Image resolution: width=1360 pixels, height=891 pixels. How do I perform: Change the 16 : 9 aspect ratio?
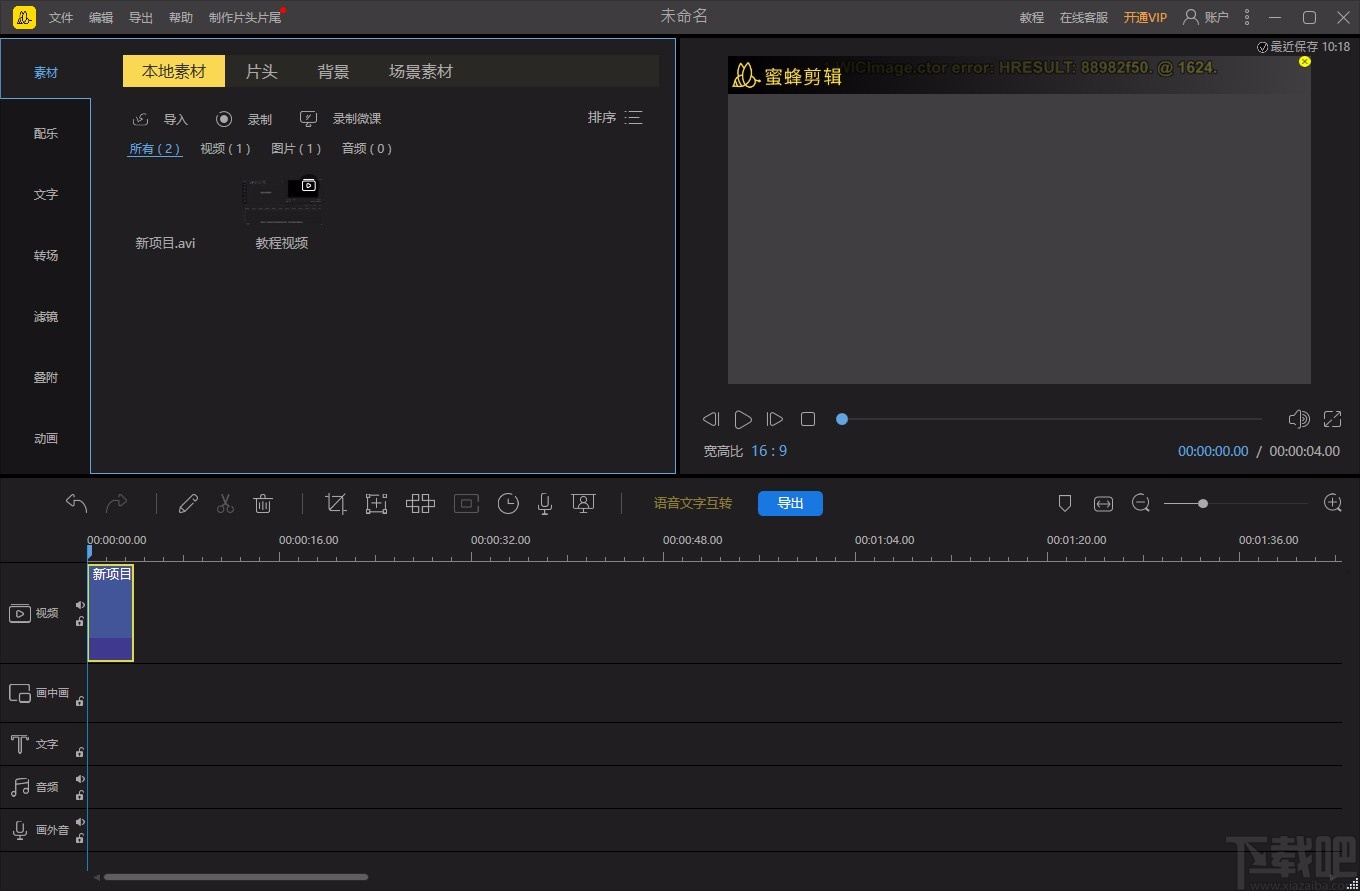(769, 451)
